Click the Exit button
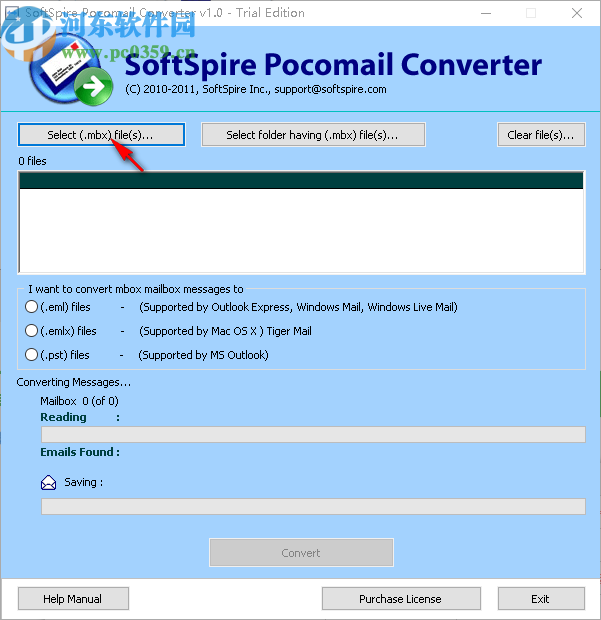The image size is (601, 620). click(541, 599)
